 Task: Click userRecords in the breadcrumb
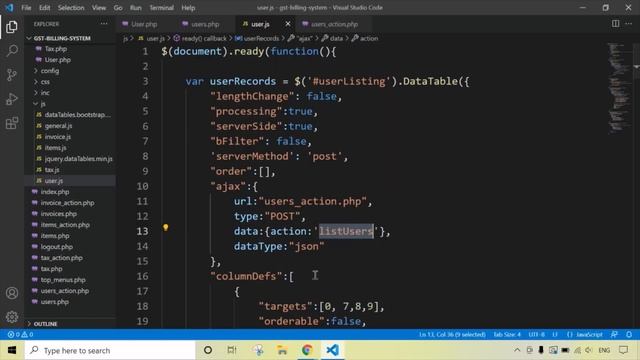coord(261,38)
